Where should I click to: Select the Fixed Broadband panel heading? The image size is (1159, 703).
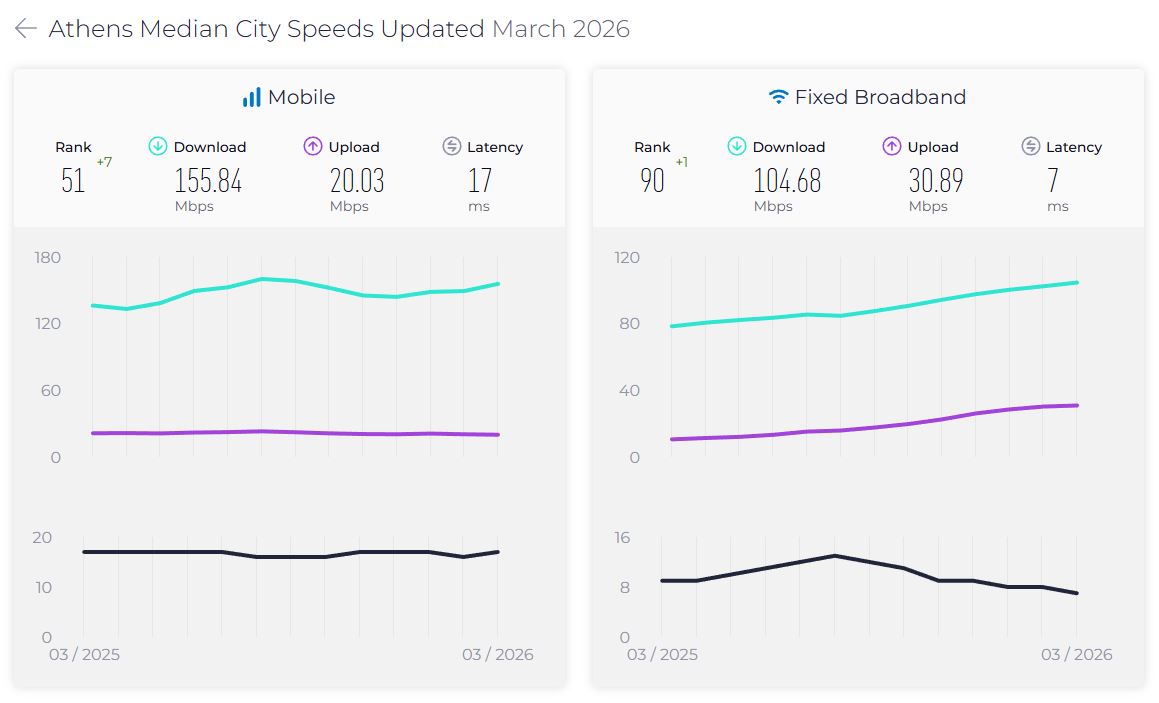pyautogui.click(x=880, y=97)
